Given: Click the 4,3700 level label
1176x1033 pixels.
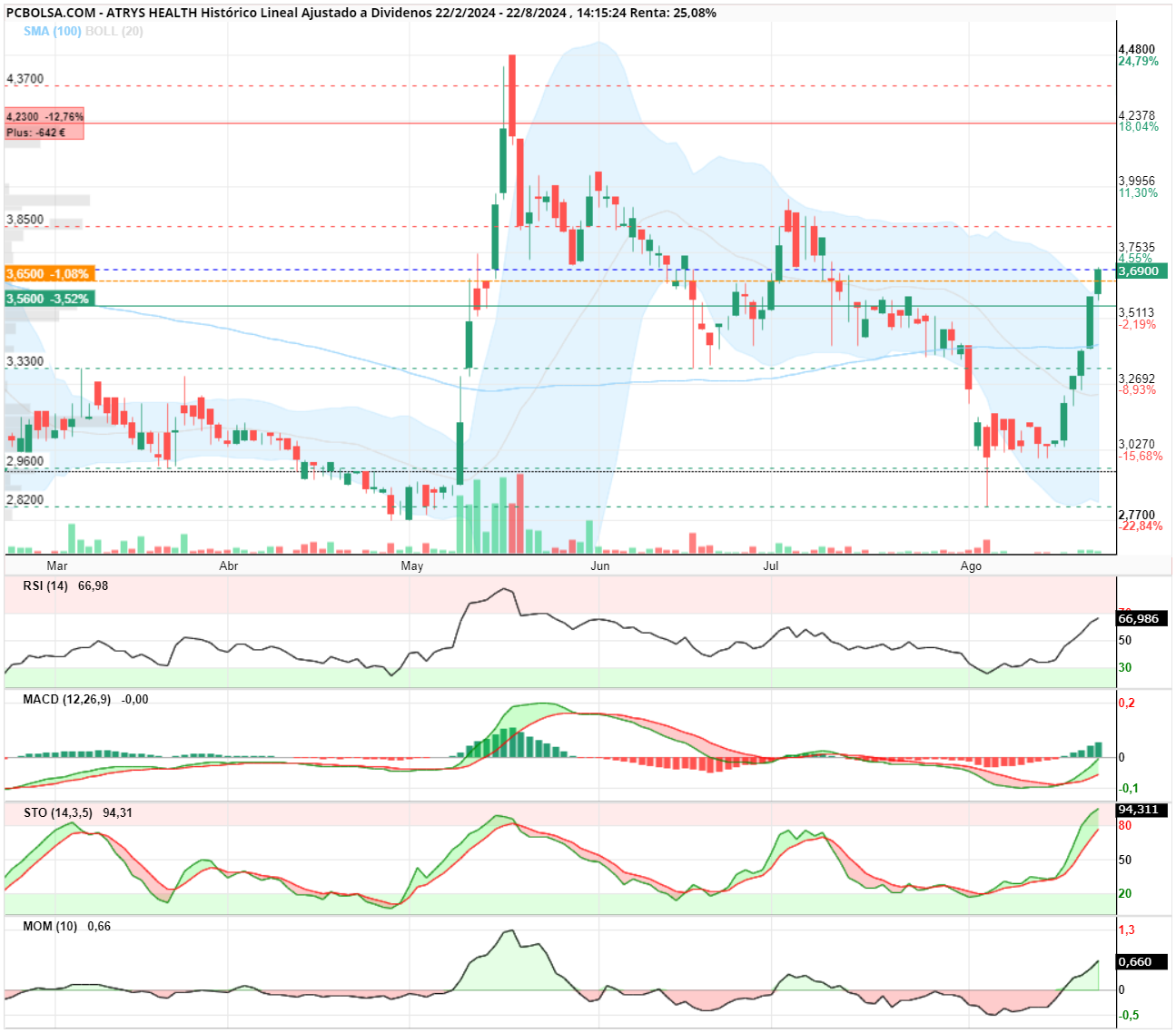Looking at the screenshot, I should [25, 79].
